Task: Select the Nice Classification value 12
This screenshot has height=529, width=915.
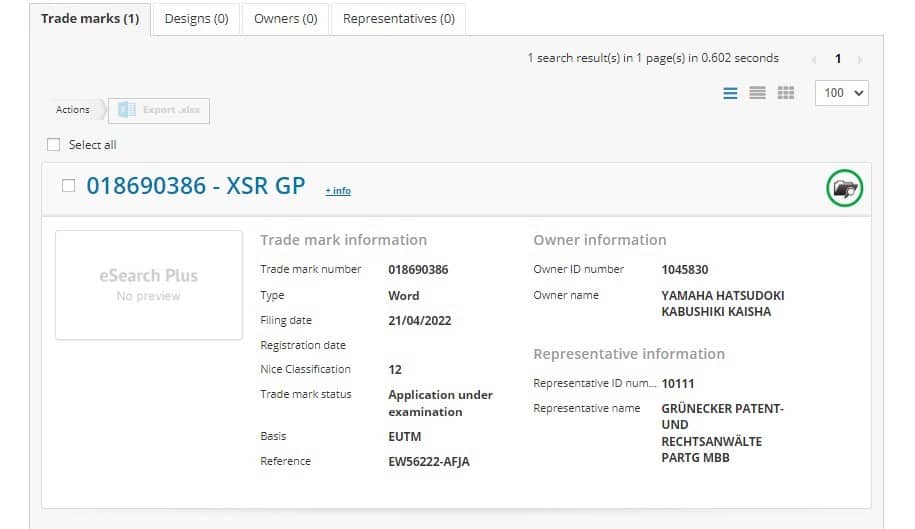Action: coord(395,369)
